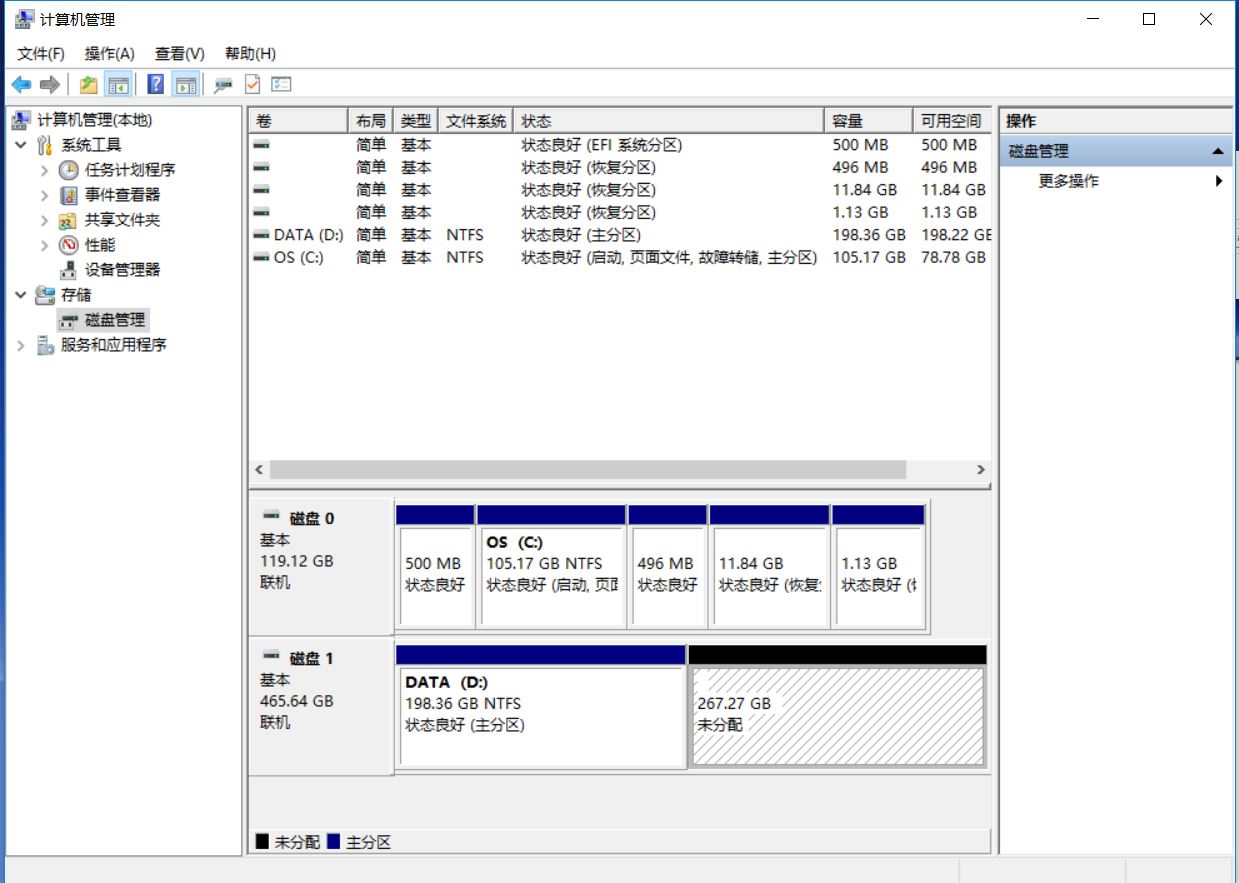The width and height of the screenshot is (1239, 883).
Task: Select the OS (C:) volume row
Action: [620, 257]
